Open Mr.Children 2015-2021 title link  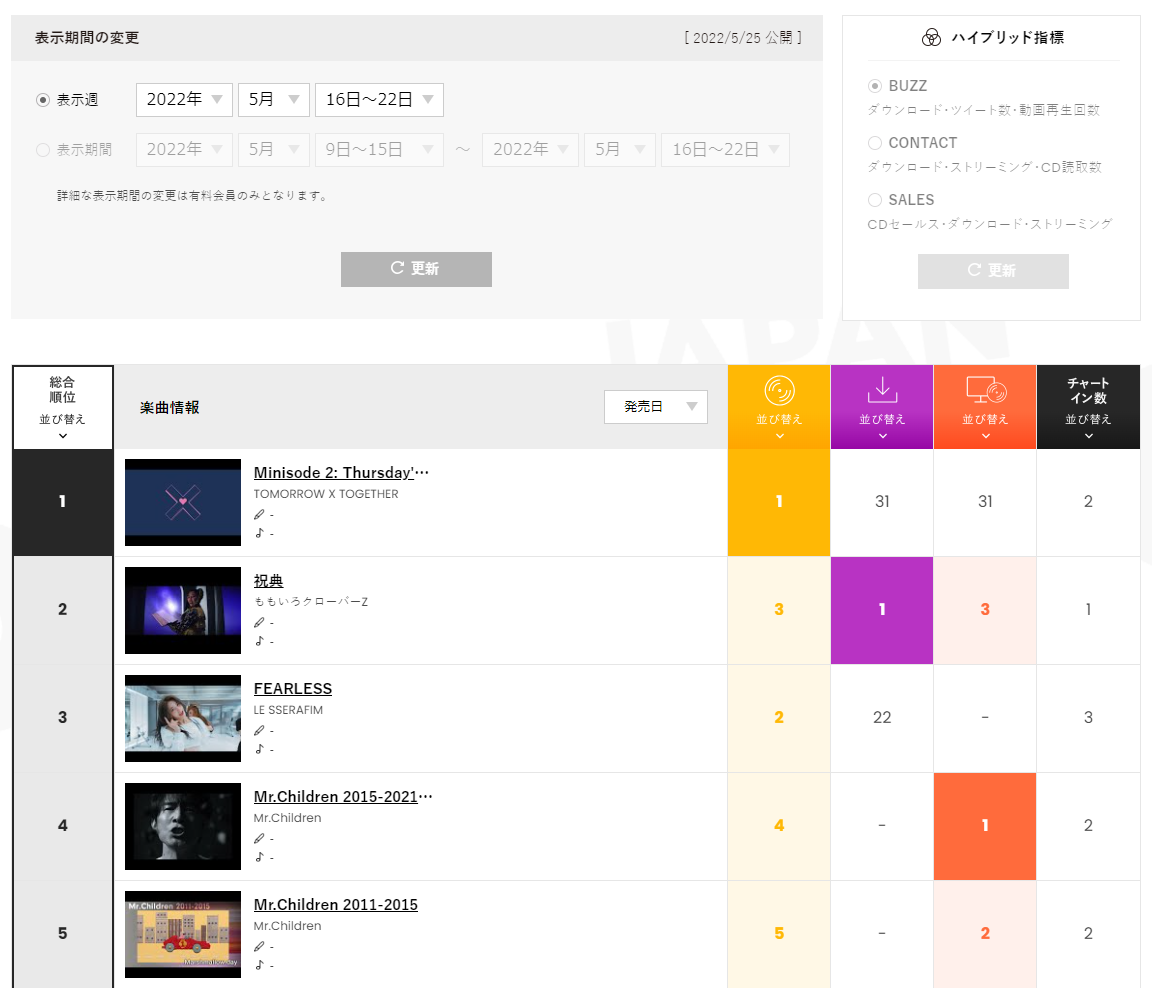pos(342,797)
